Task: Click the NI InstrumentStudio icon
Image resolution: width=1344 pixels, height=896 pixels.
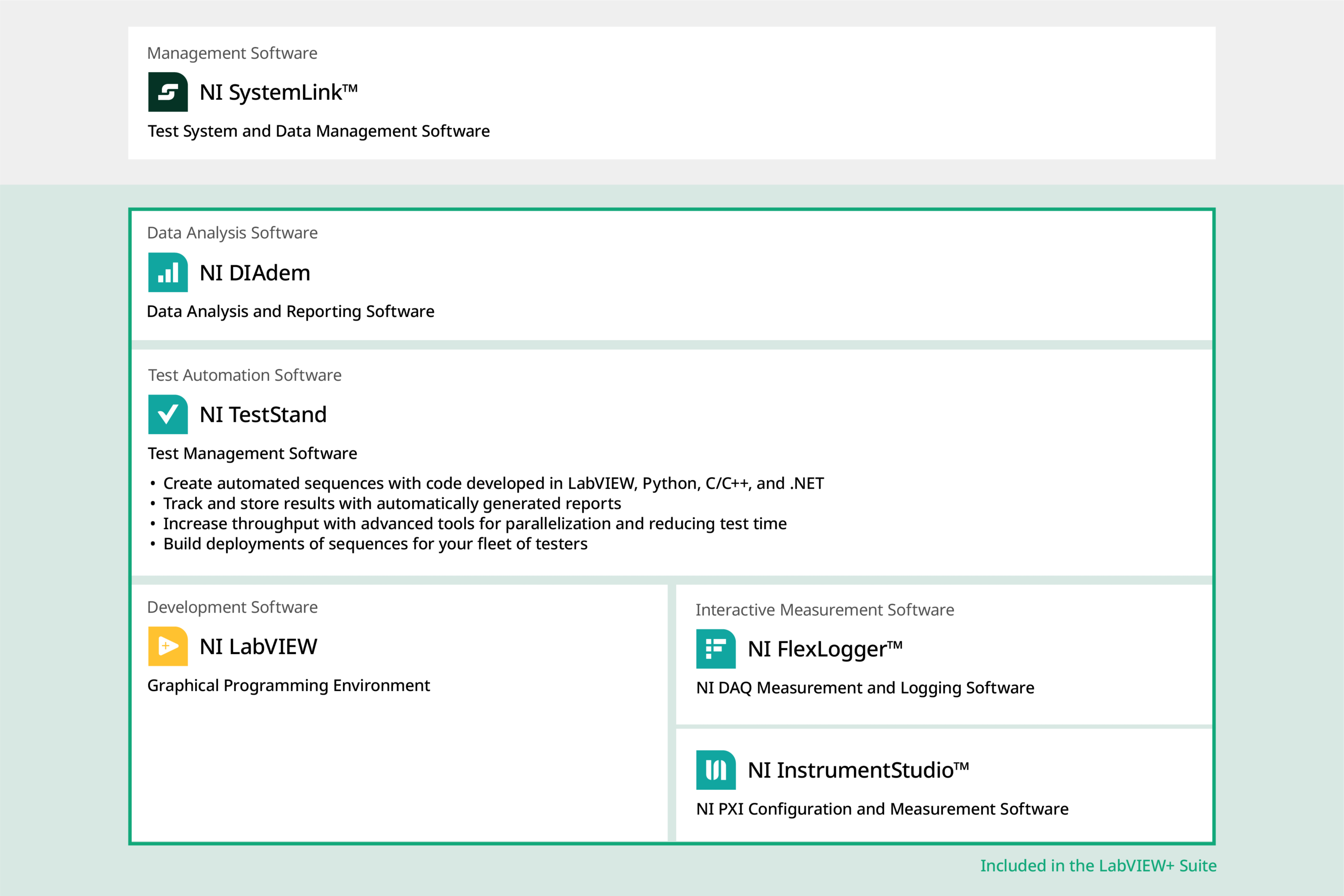Action: 716,770
